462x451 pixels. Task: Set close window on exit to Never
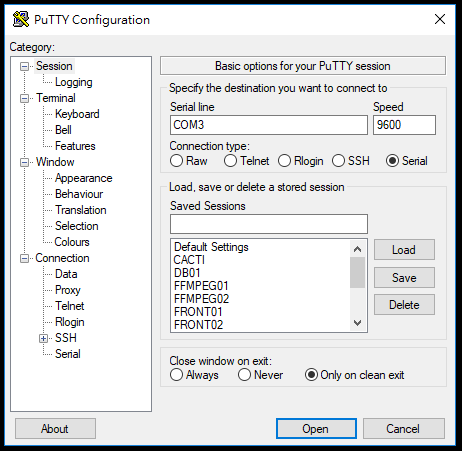(244, 375)
